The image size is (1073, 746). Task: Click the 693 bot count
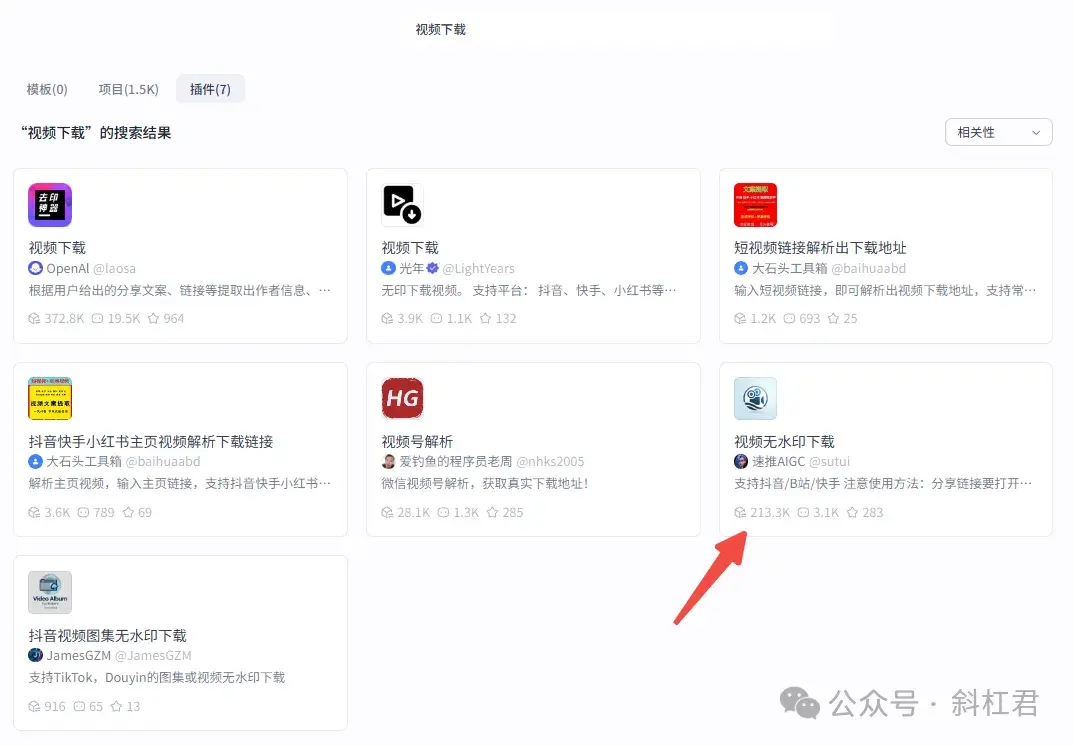pos(810,318)
